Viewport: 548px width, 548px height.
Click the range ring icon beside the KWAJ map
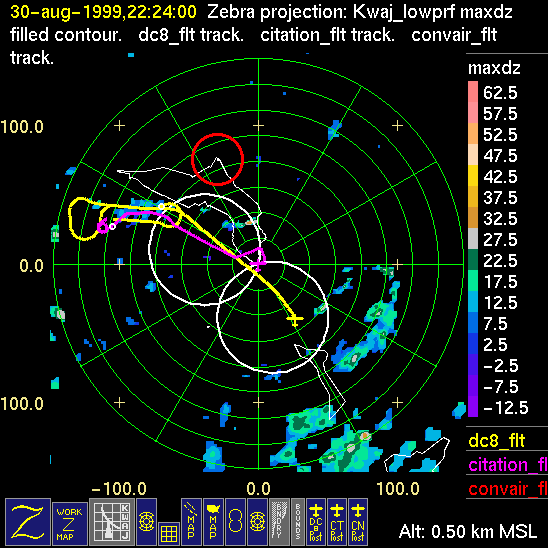coord(146,522)
